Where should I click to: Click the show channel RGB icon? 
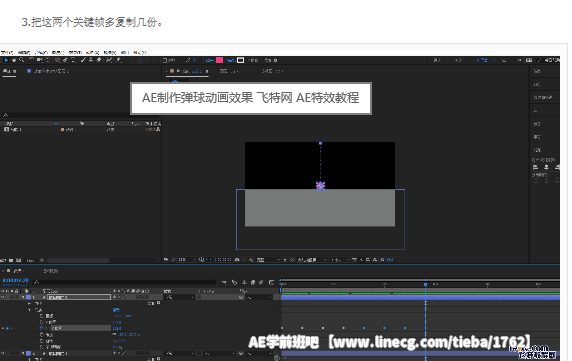pyautogui.click(x=251, y=260)
